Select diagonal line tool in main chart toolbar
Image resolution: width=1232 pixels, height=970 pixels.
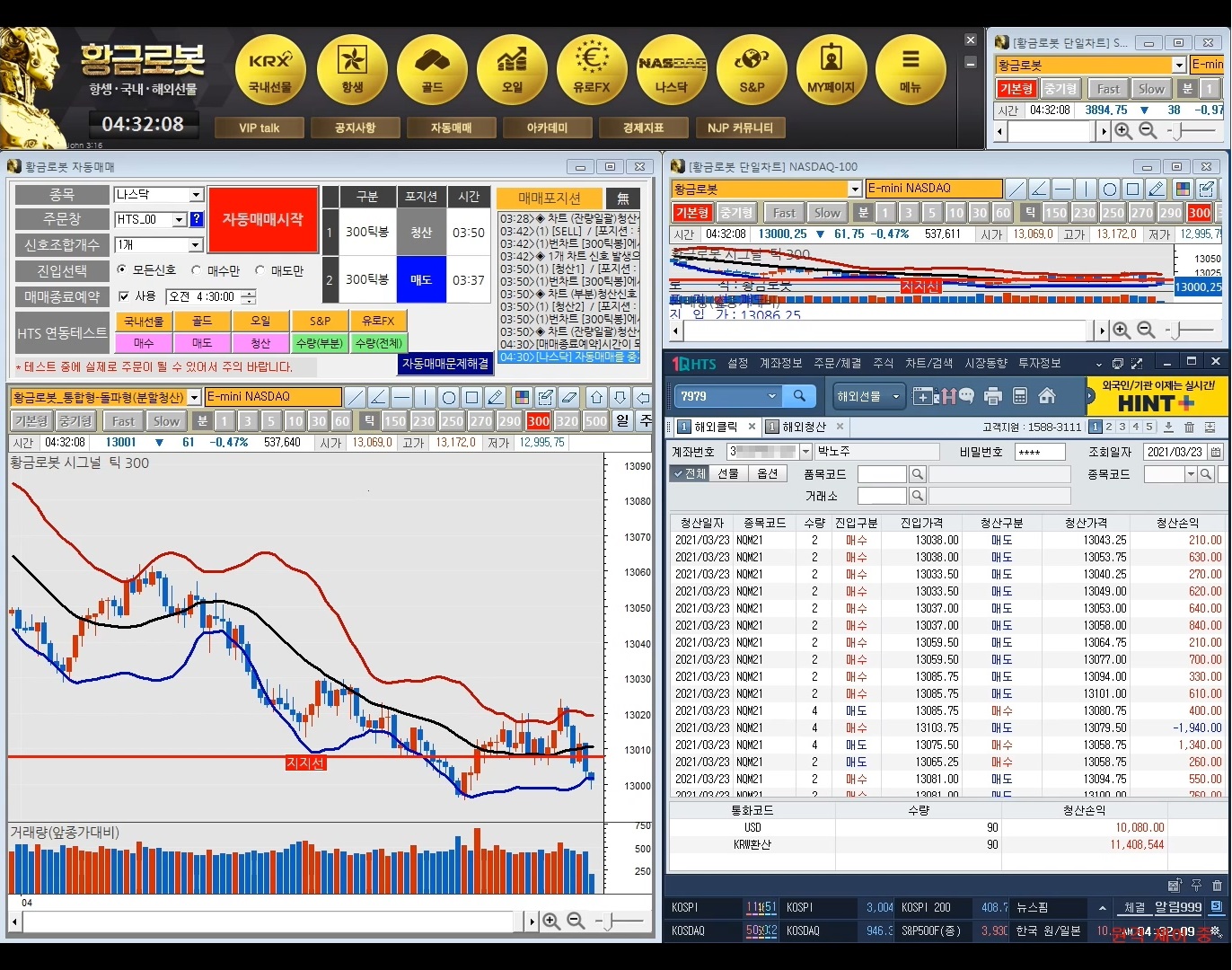pos(356,397)
